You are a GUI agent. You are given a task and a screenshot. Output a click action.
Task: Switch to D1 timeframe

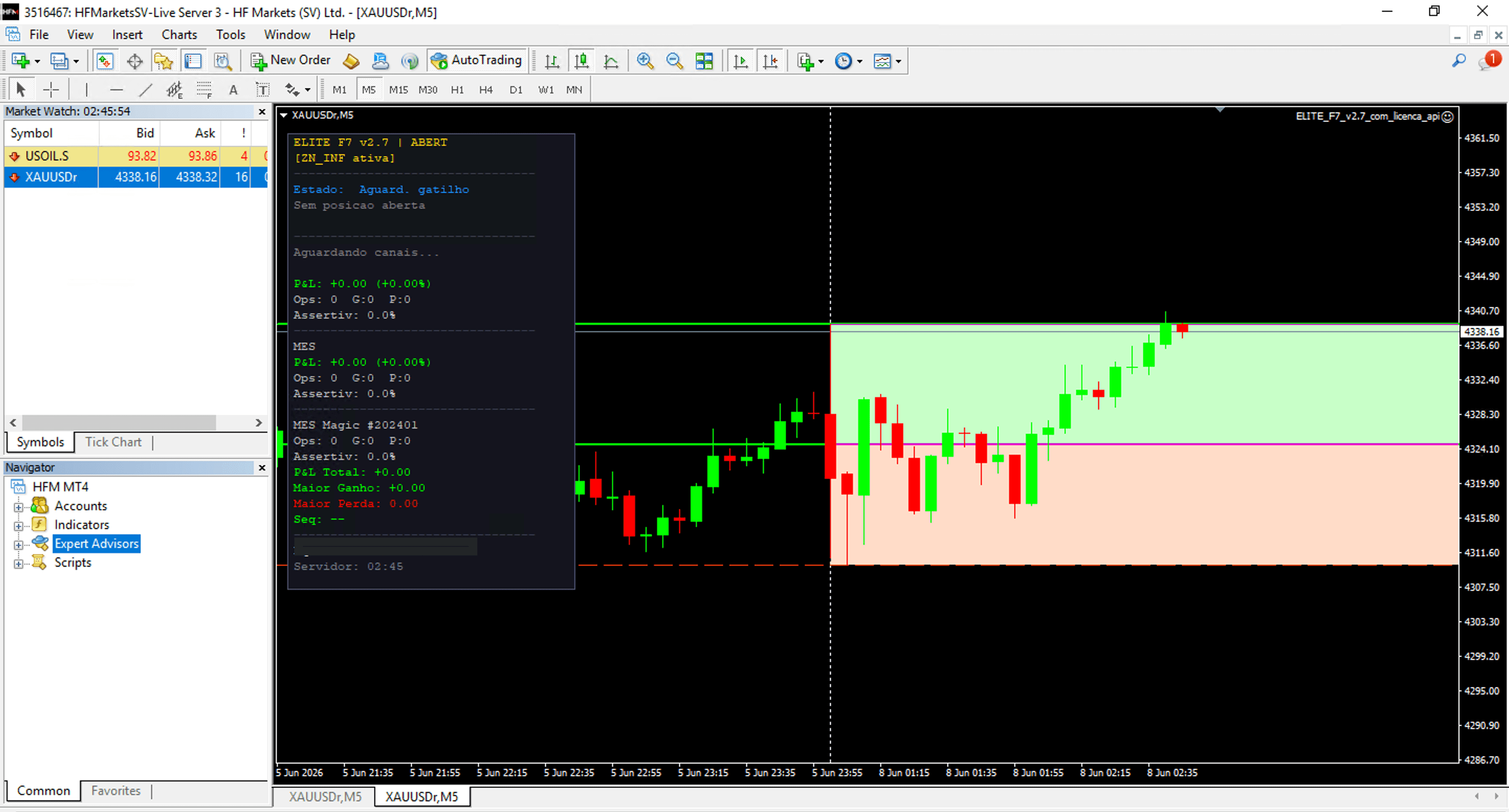pyautogui.click(x=516, y=90)
